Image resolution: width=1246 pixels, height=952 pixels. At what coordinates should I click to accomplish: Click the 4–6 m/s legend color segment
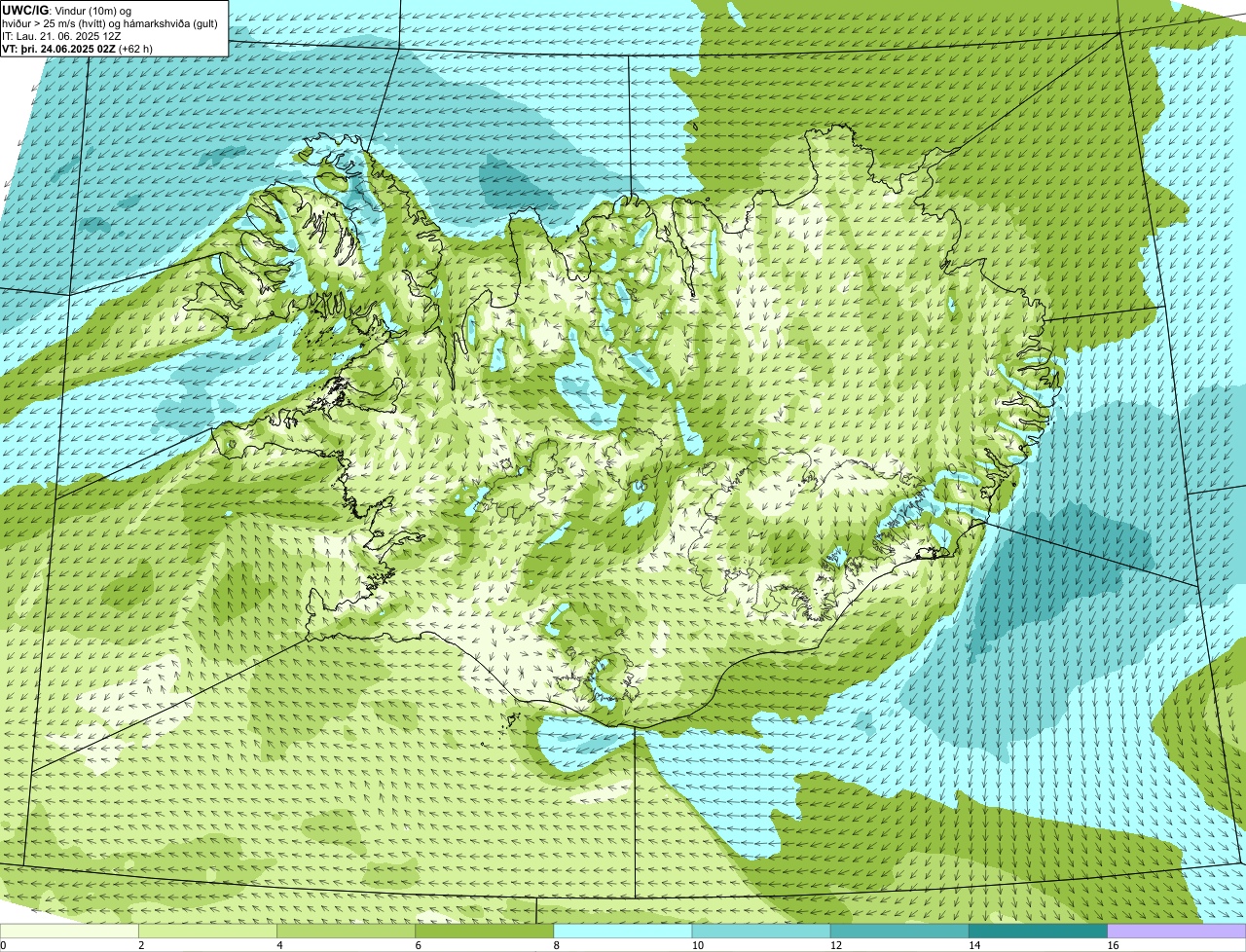coord(346,931)
